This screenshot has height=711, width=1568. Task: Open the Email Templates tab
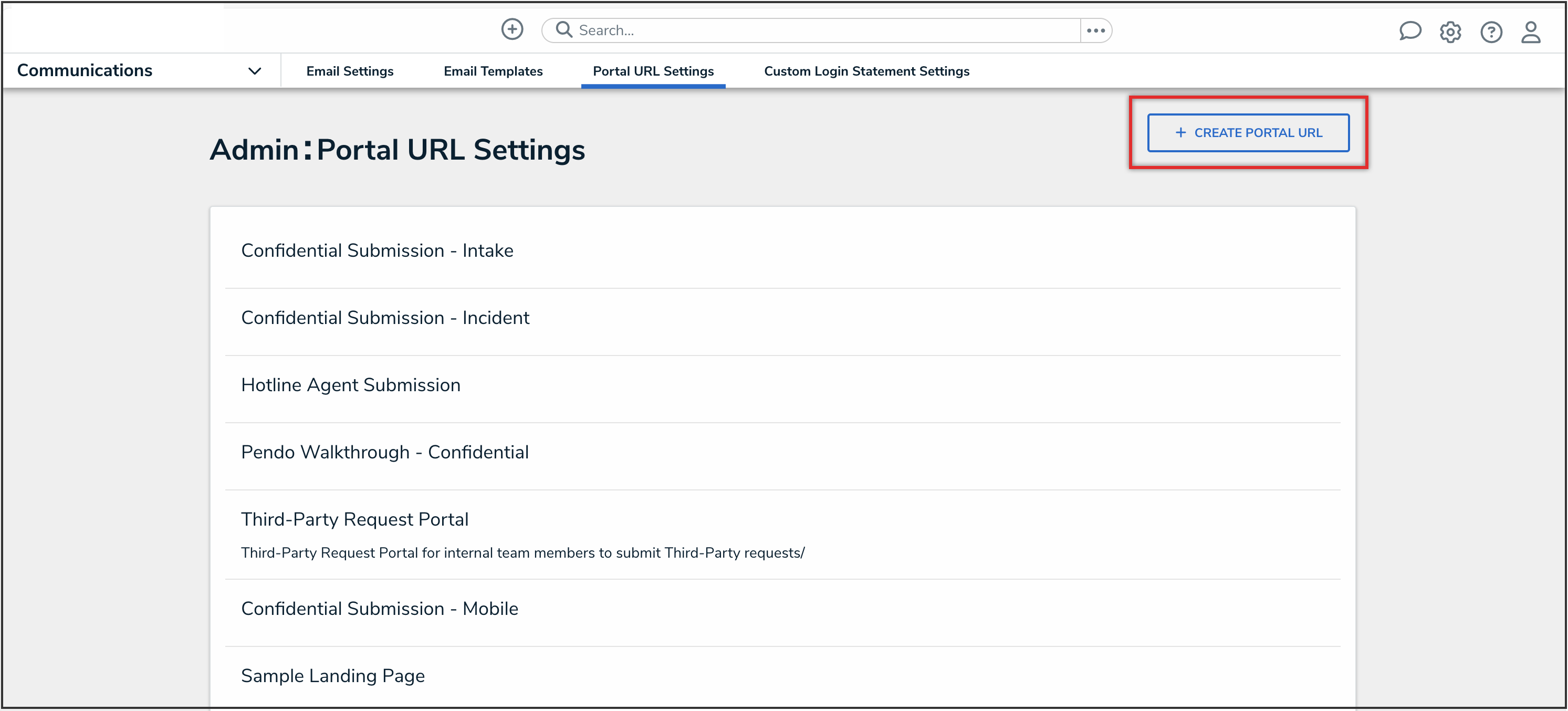coord(493,70)
